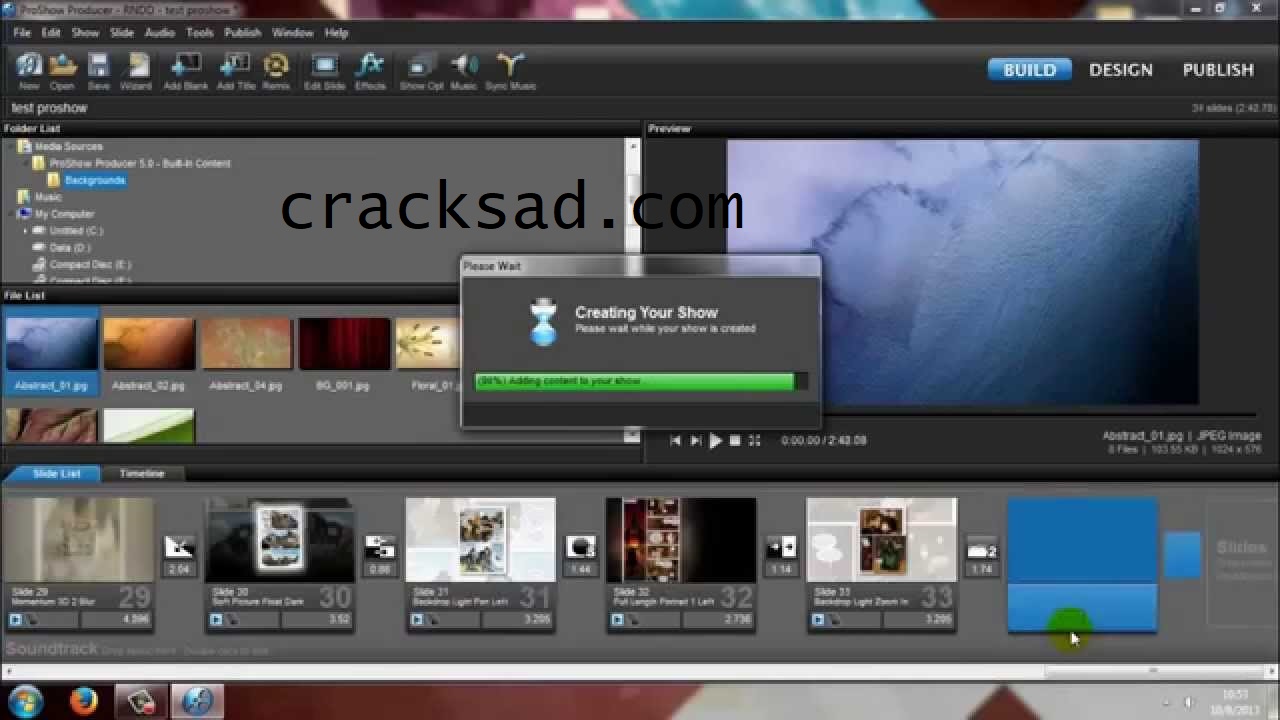Click the Save toolbar icon
The width and height of the screenshot is (1280, 720).
click(98, 70)
